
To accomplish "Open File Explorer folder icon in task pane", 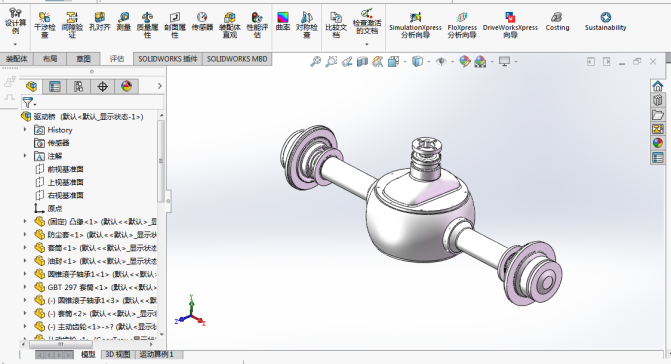I will (658, 115).
